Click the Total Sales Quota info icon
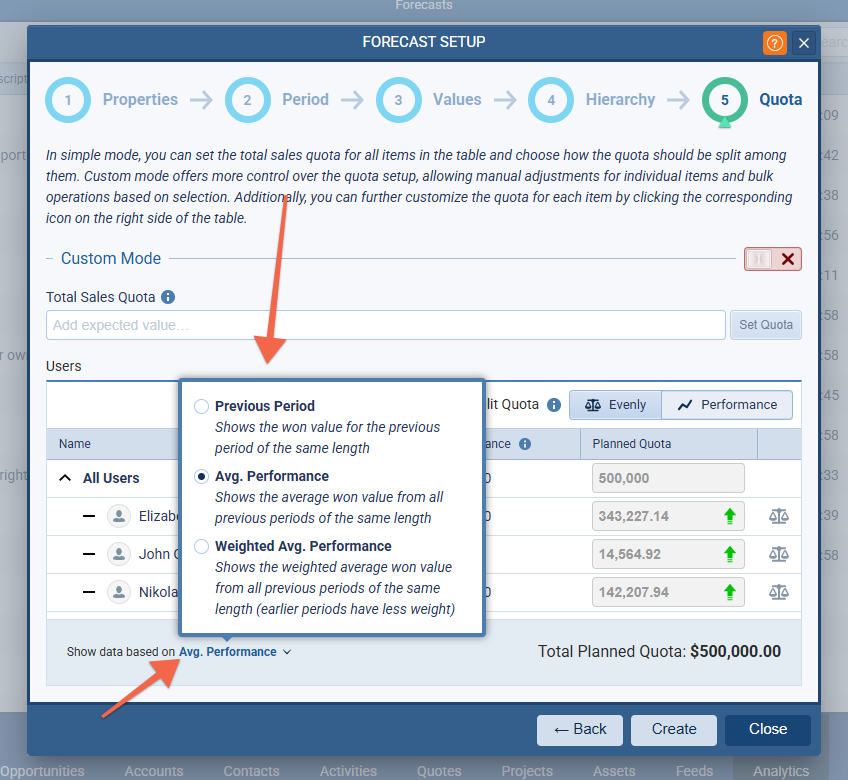The height and width of the screenshot is (780, 848). pyautogui.click(x=168, y=297)
